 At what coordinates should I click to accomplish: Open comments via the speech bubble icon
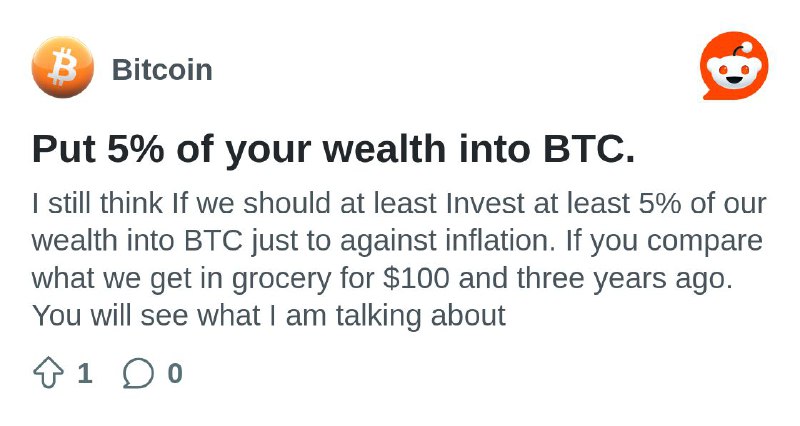(x=138, y=373)
